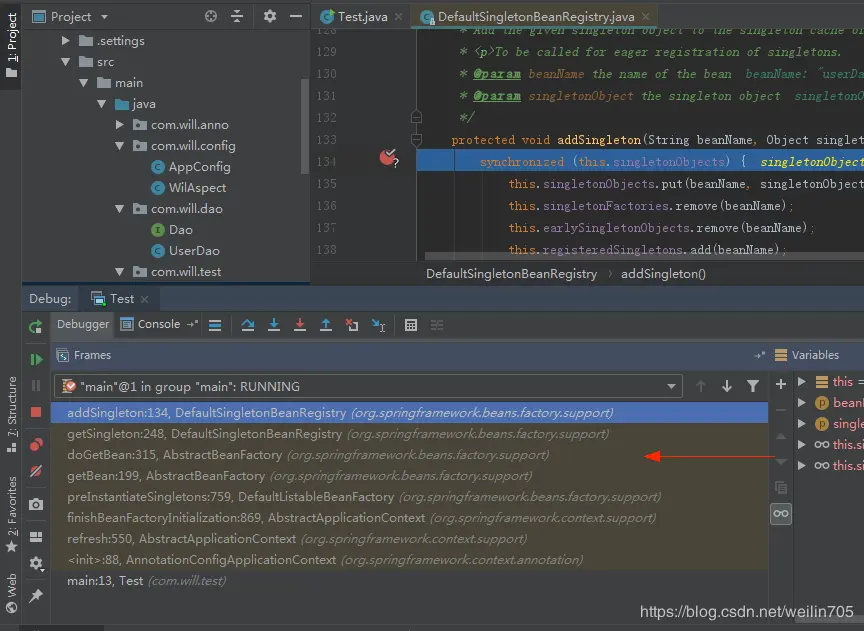The image size is (864, 631).
Task: Collapse the com.will.test package
Action: (x=120, y=272)
